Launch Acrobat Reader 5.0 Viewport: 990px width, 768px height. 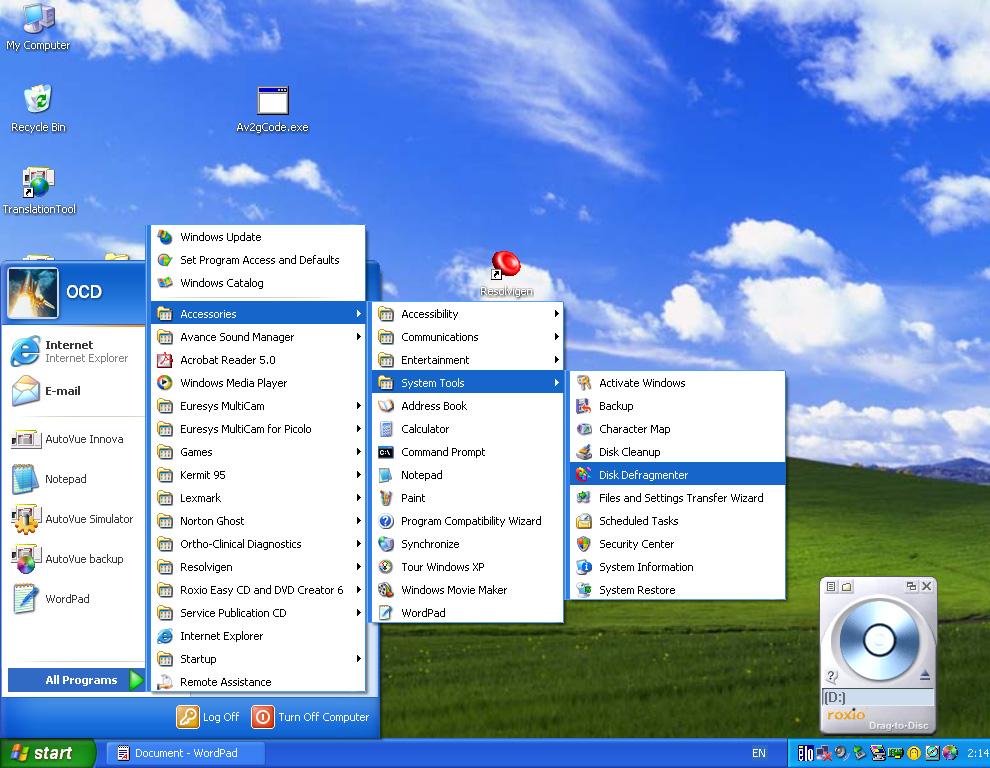tap(259, 360)
